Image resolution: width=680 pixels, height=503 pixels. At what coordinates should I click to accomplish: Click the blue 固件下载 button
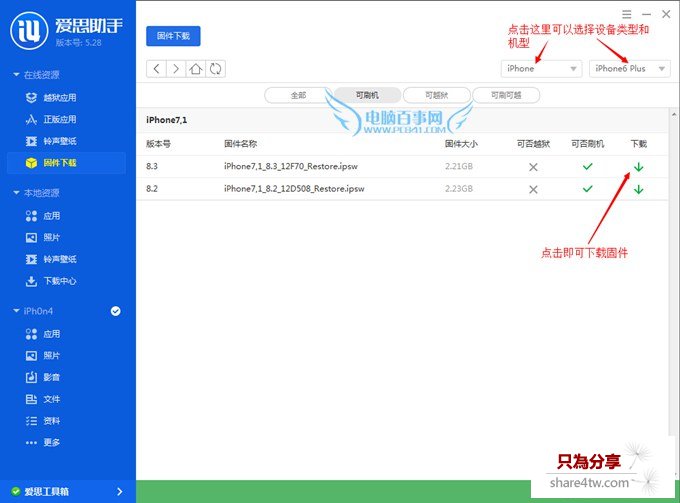coord(173,36)
